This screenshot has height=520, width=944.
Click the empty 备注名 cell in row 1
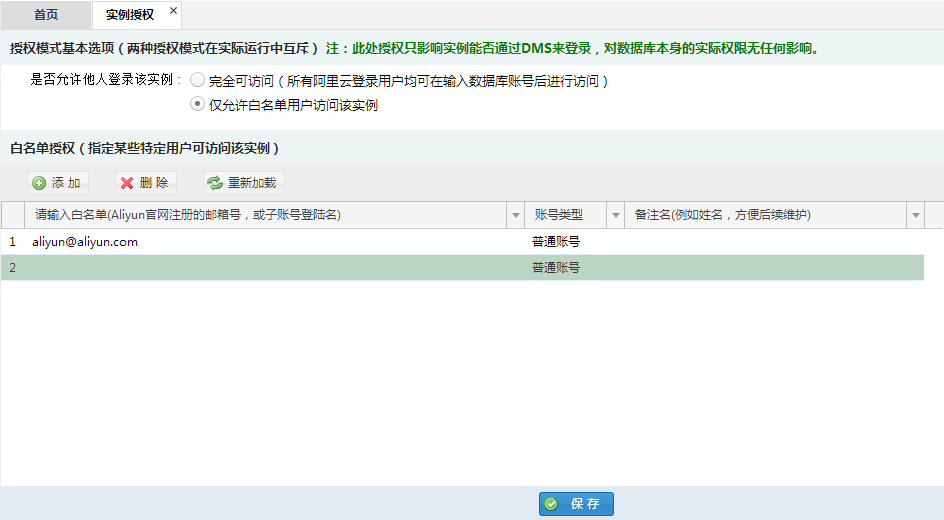coord(770,242)
